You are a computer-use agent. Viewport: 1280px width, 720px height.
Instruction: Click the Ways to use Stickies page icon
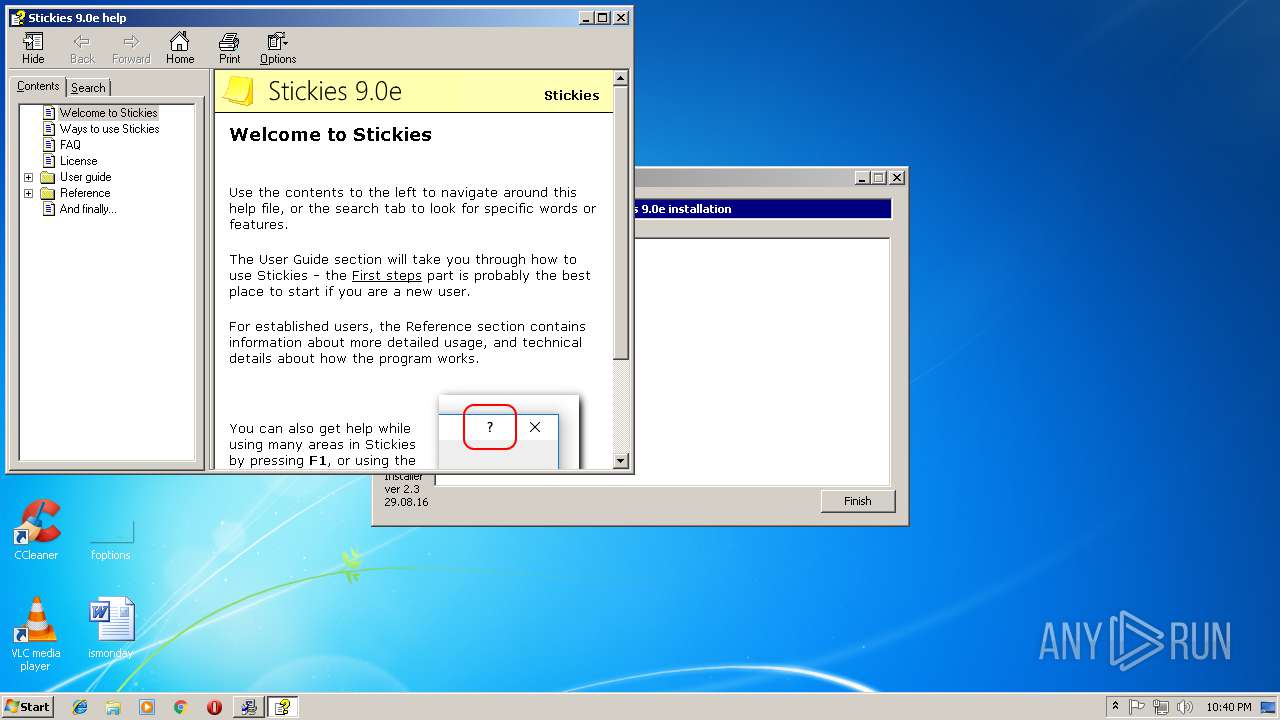(x=49, y=129)
